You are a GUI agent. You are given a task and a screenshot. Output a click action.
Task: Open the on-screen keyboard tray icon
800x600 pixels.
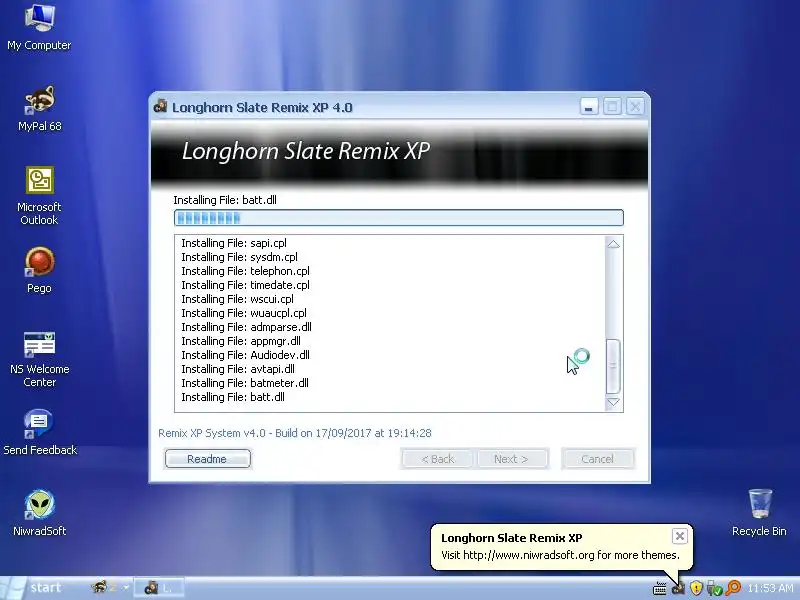pyautogui.click(x=660, y=588)
